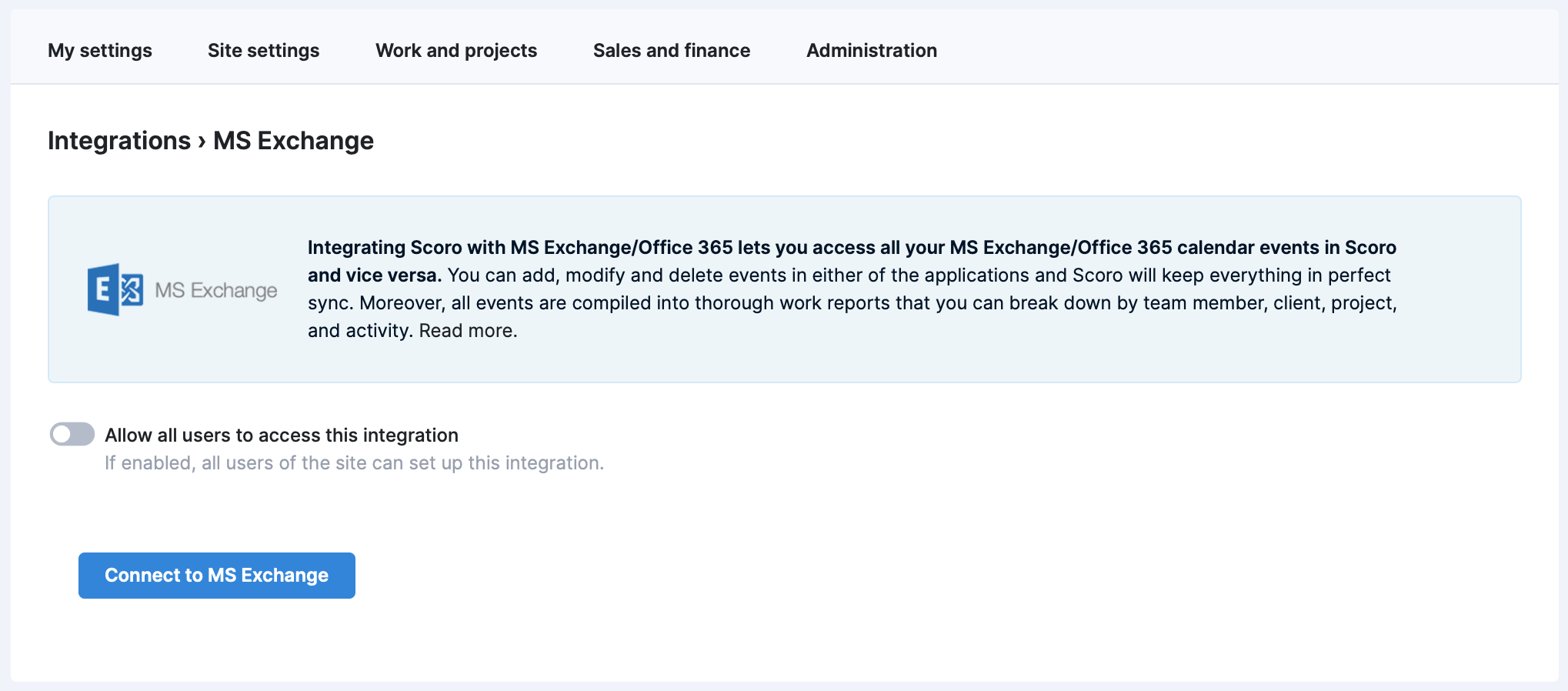This screenshot has height=691, width=1568.
Task: Click the blue Exchange "E" logo icon
Action: (115, 290)
